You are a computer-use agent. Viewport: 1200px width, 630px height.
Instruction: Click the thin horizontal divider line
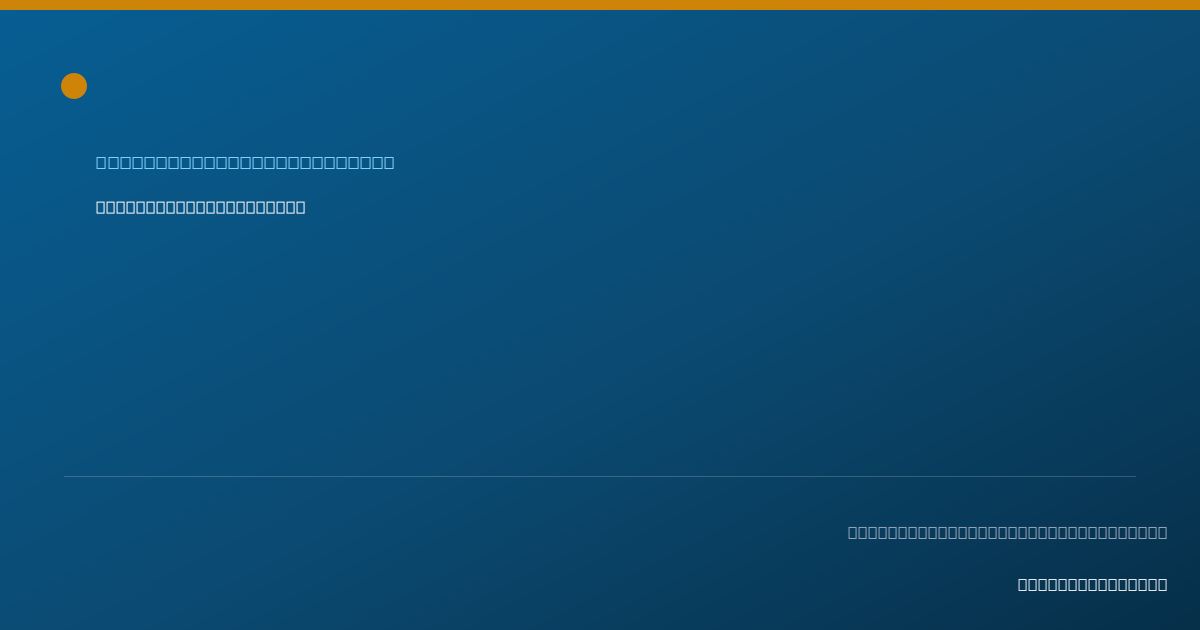(600, 476)
